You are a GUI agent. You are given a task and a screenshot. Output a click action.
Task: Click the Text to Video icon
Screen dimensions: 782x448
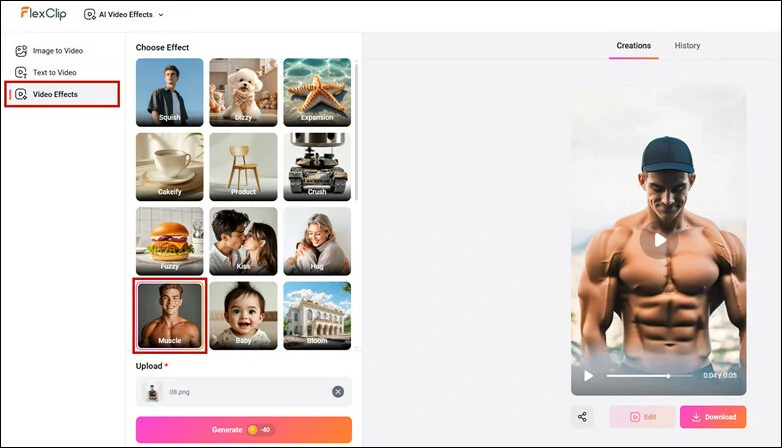pyautogui.click(x=21, y=72)
